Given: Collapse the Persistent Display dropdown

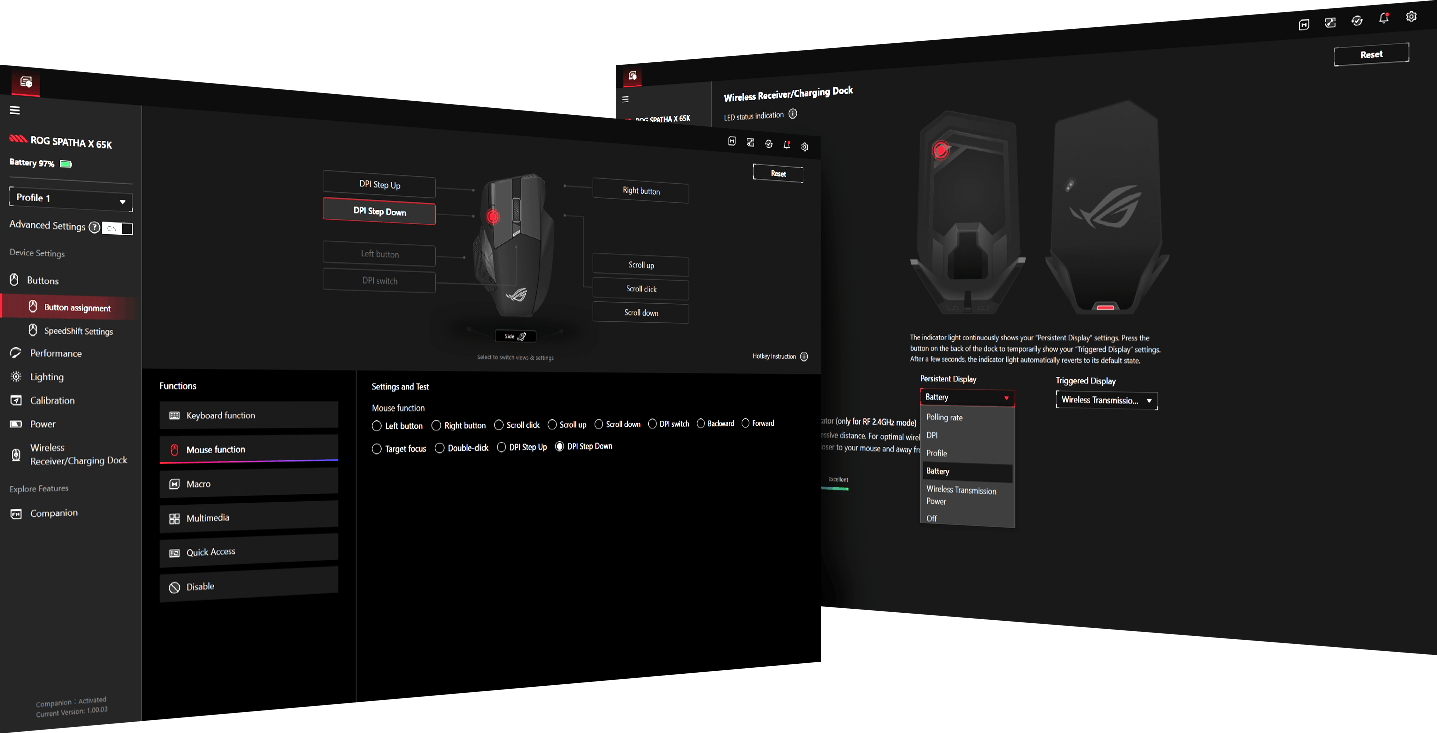Looking at the screenshot, I should [967, 397].
